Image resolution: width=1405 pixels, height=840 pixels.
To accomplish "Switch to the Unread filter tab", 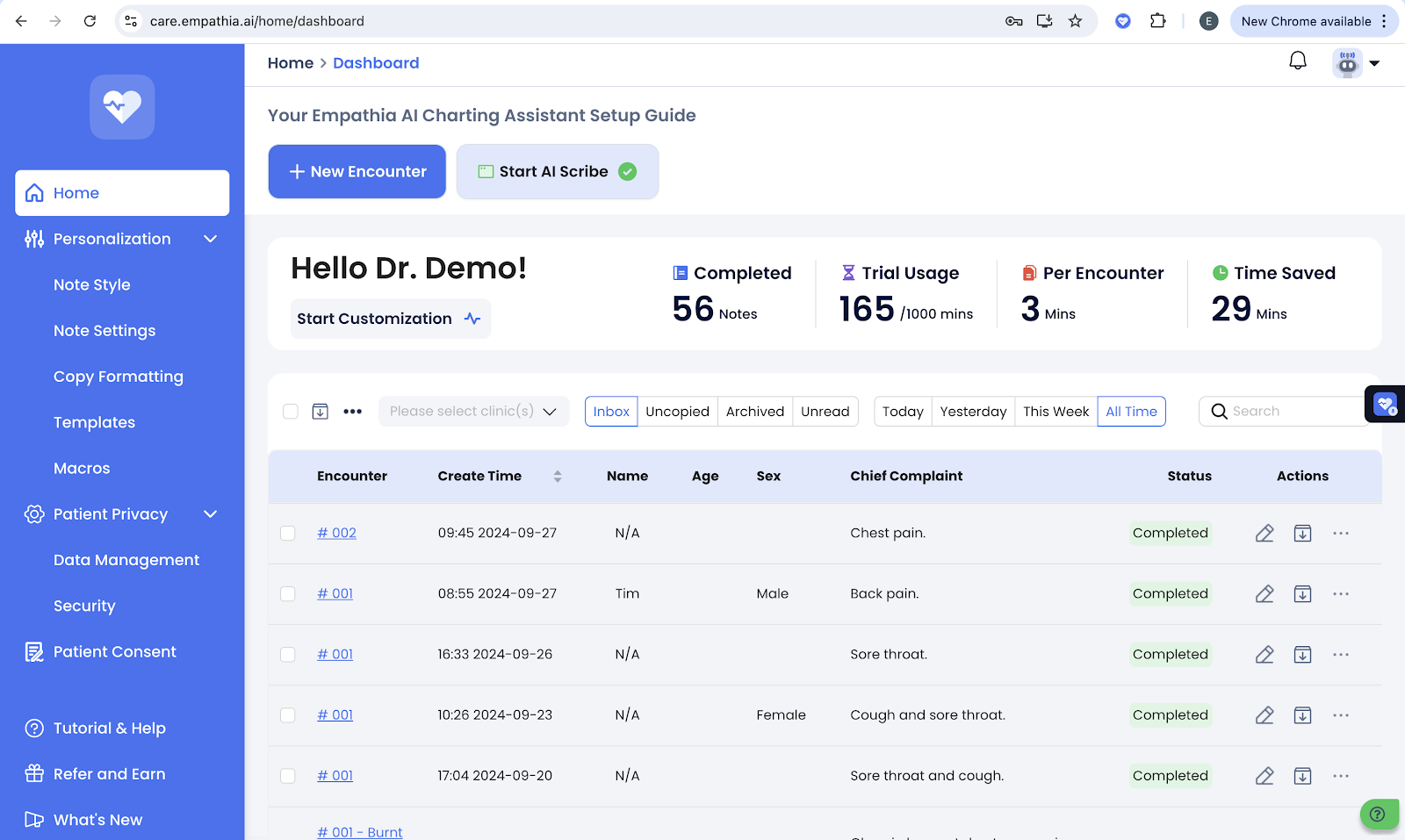I will click(825, 411).
